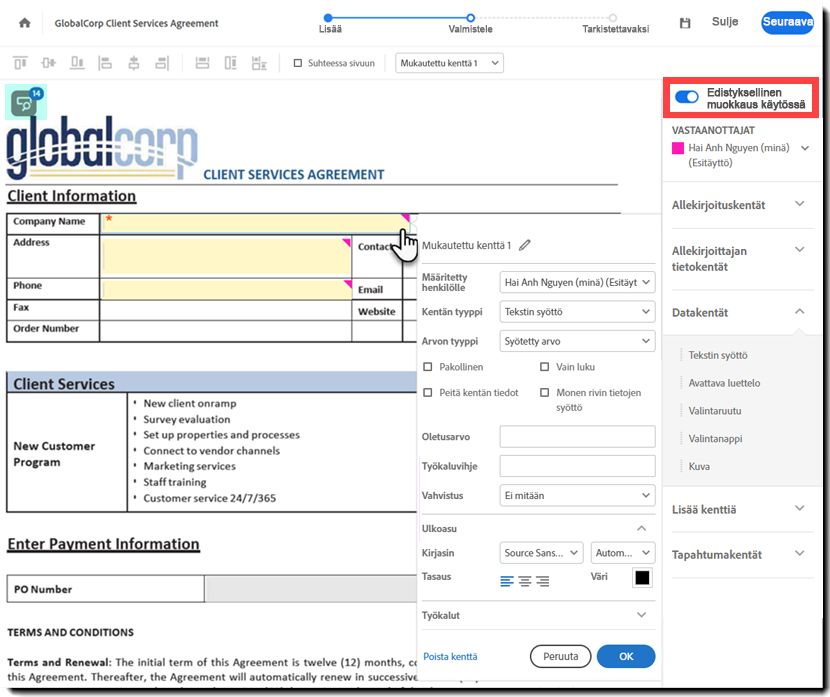Expand Allekirjoituskentät panel

click(x=799, y=204)
